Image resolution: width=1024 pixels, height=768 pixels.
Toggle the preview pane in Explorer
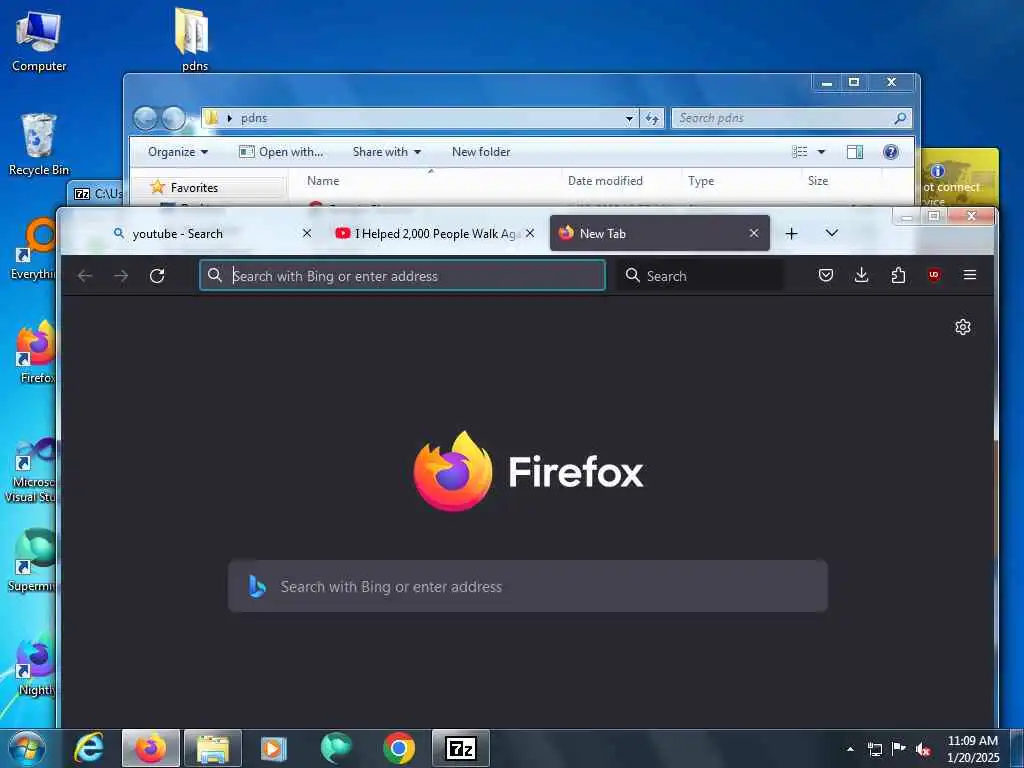point(855,152)
